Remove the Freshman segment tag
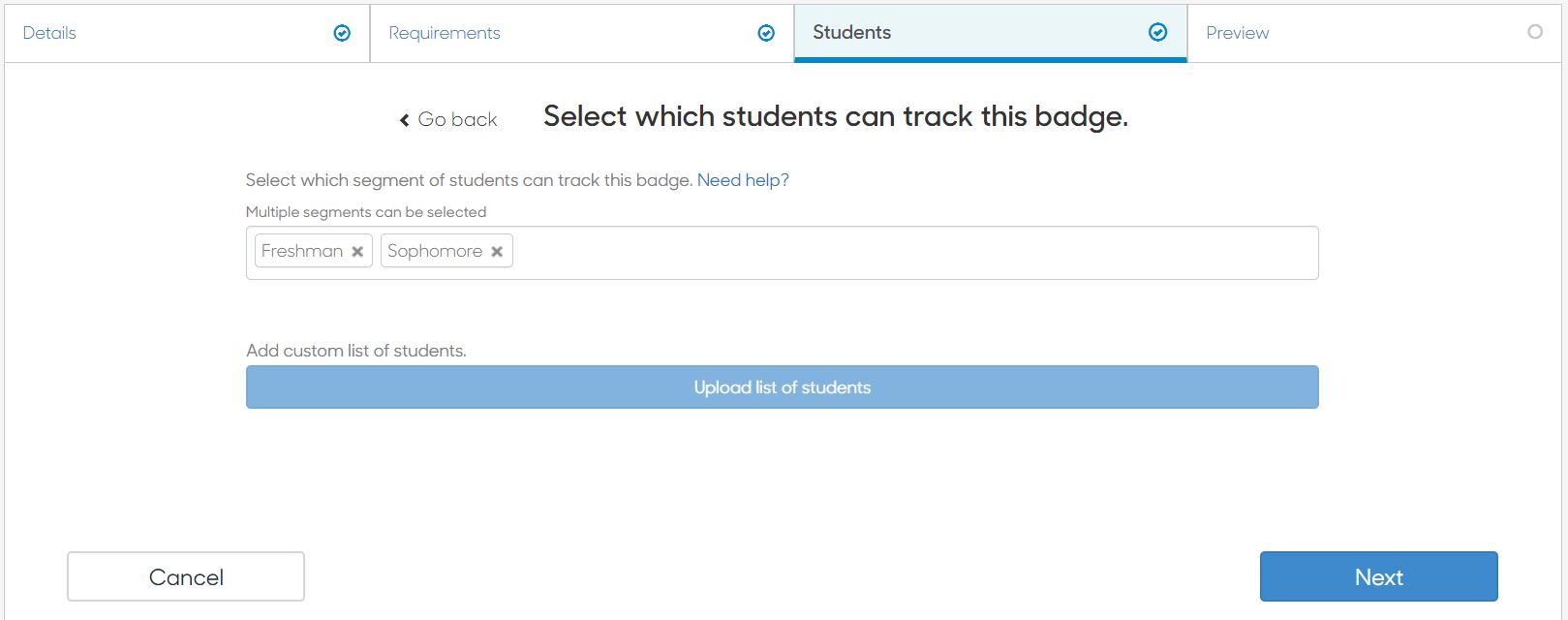This screenshot has width=1568, height=620. pyautogui.click(x=357, y=252)
